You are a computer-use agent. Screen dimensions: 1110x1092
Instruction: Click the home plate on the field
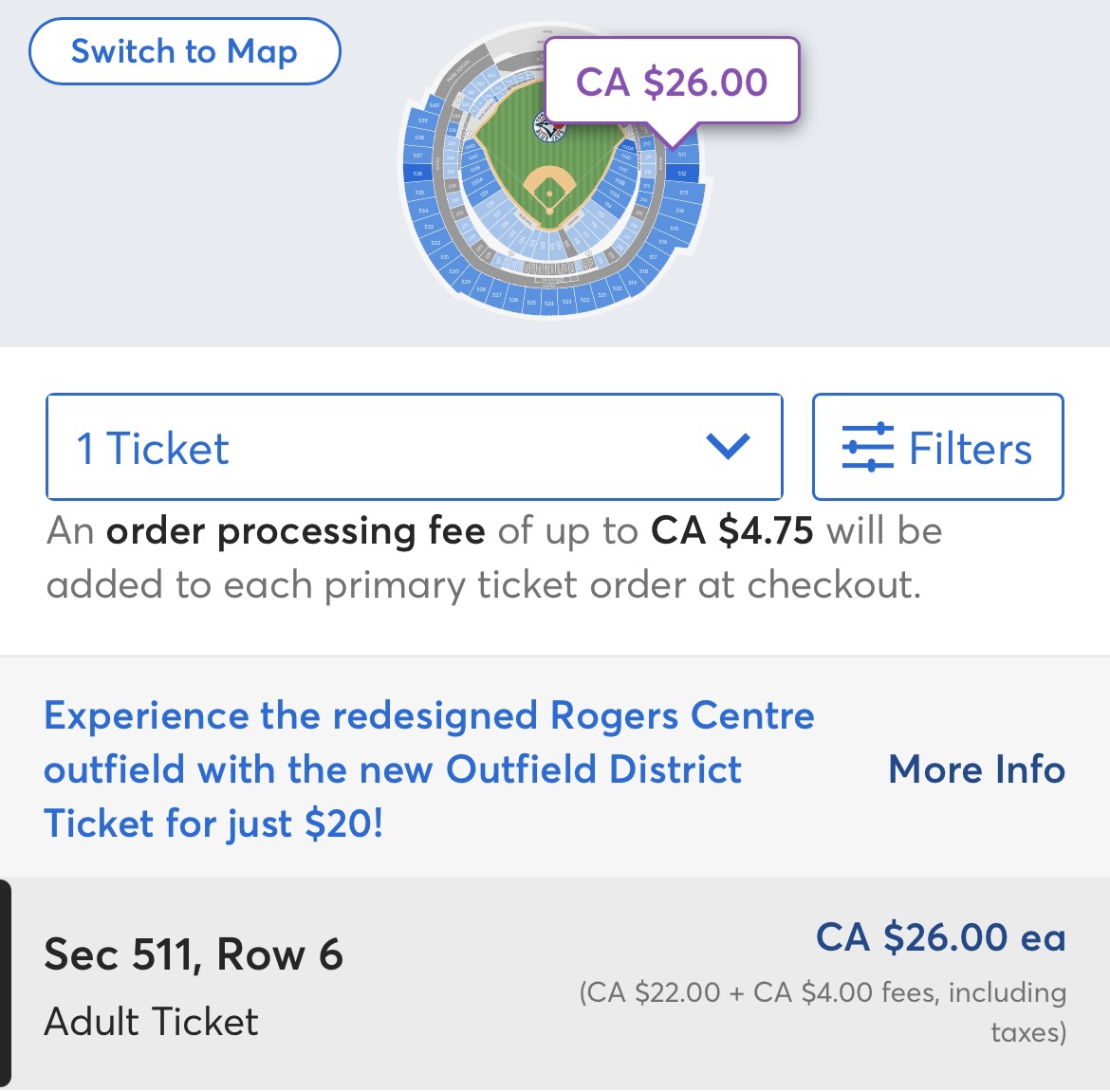[x=550, y=212]
